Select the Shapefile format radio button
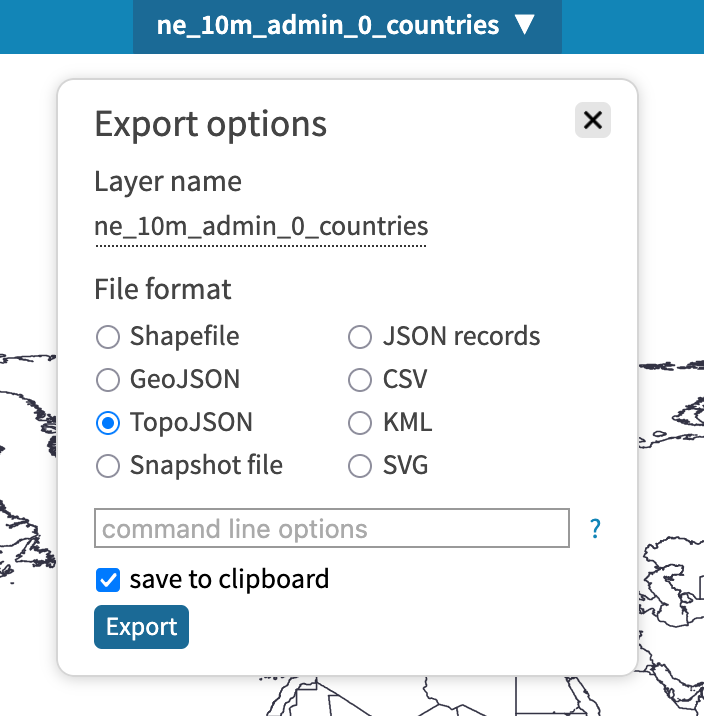Screen dimensions: 704x716 [x=108, y=337]
